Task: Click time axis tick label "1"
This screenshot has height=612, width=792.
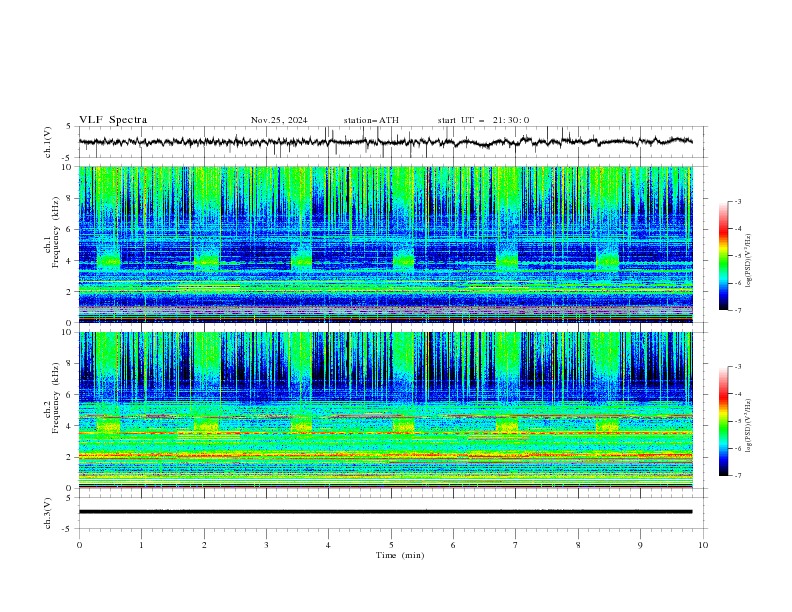Action: [x=142, y=545]
